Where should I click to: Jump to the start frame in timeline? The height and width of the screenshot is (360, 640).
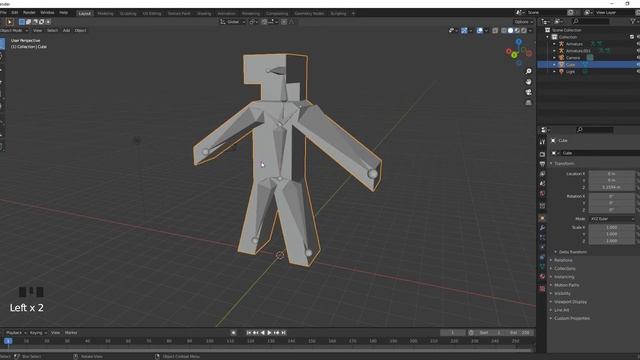249,333
